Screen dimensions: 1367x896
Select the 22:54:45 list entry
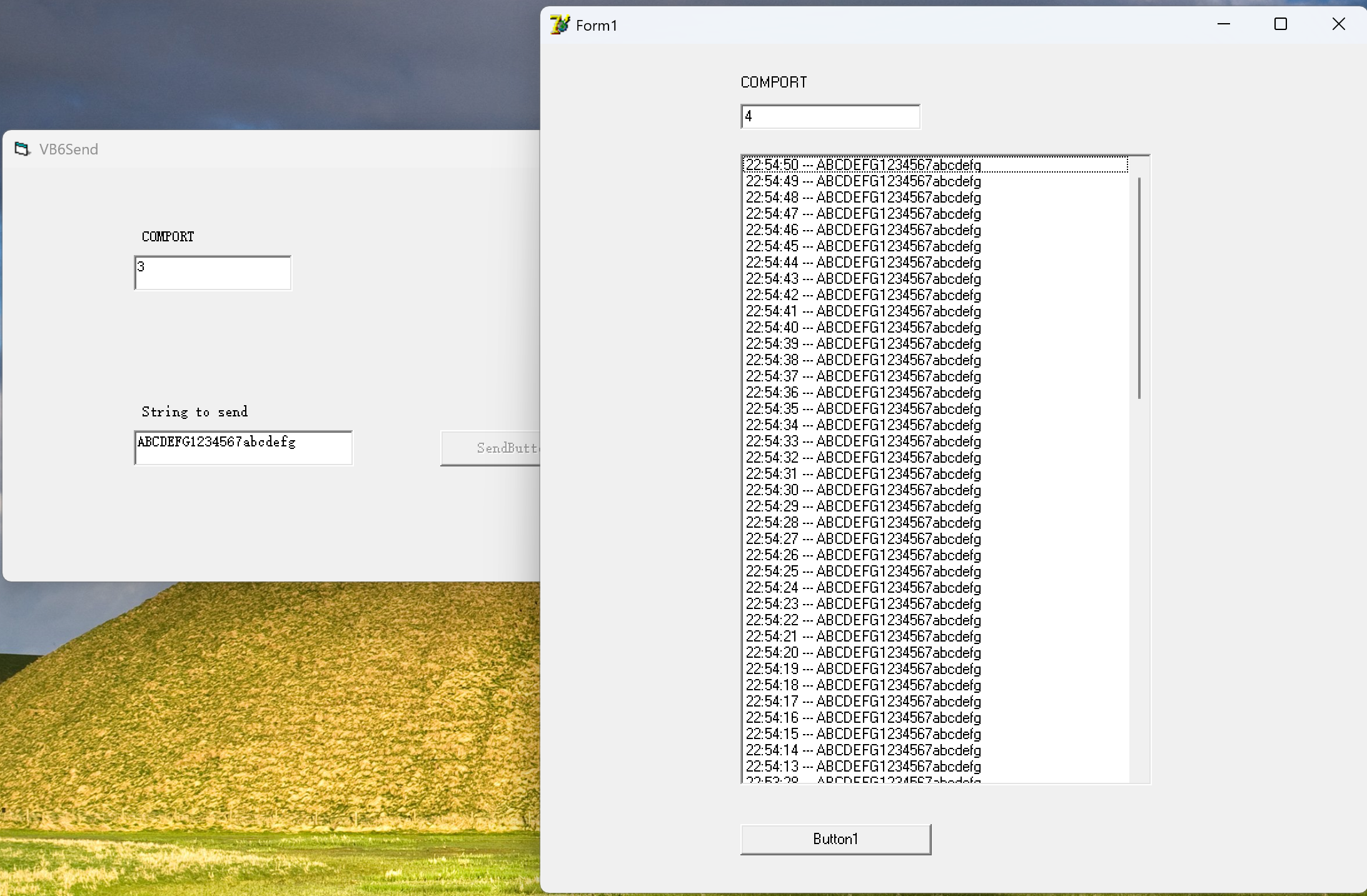point(863,246)
